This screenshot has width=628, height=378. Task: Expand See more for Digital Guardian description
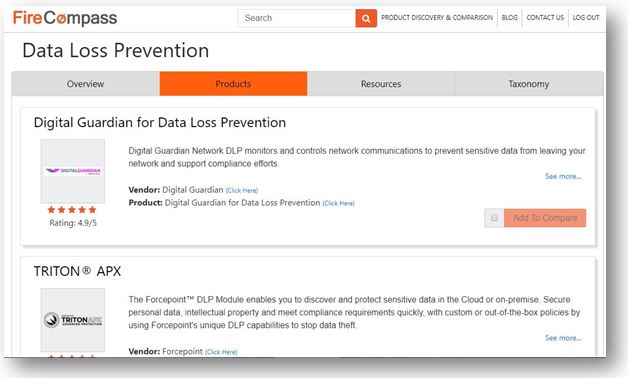[x=563, y=176]
